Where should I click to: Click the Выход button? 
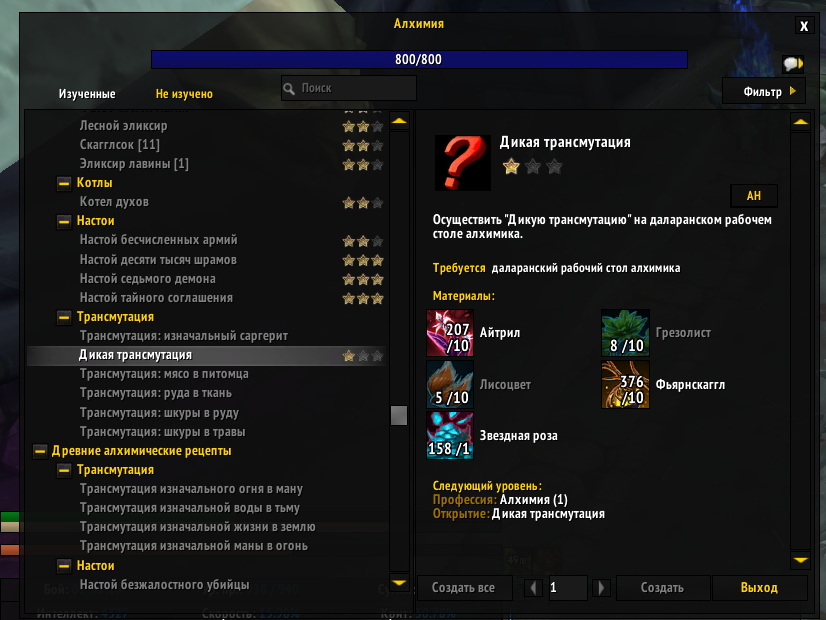(759, 588)
